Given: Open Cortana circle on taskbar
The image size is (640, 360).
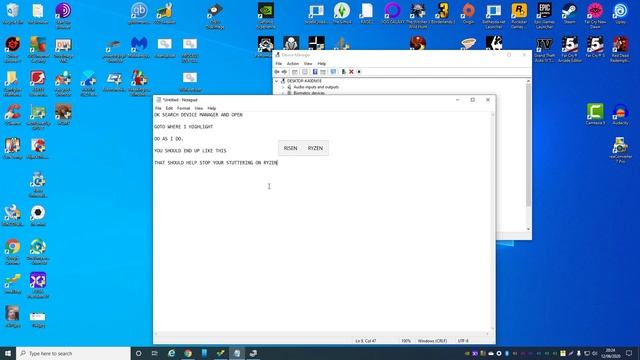Looking at the screenshot, I should [x=138, y=353].
